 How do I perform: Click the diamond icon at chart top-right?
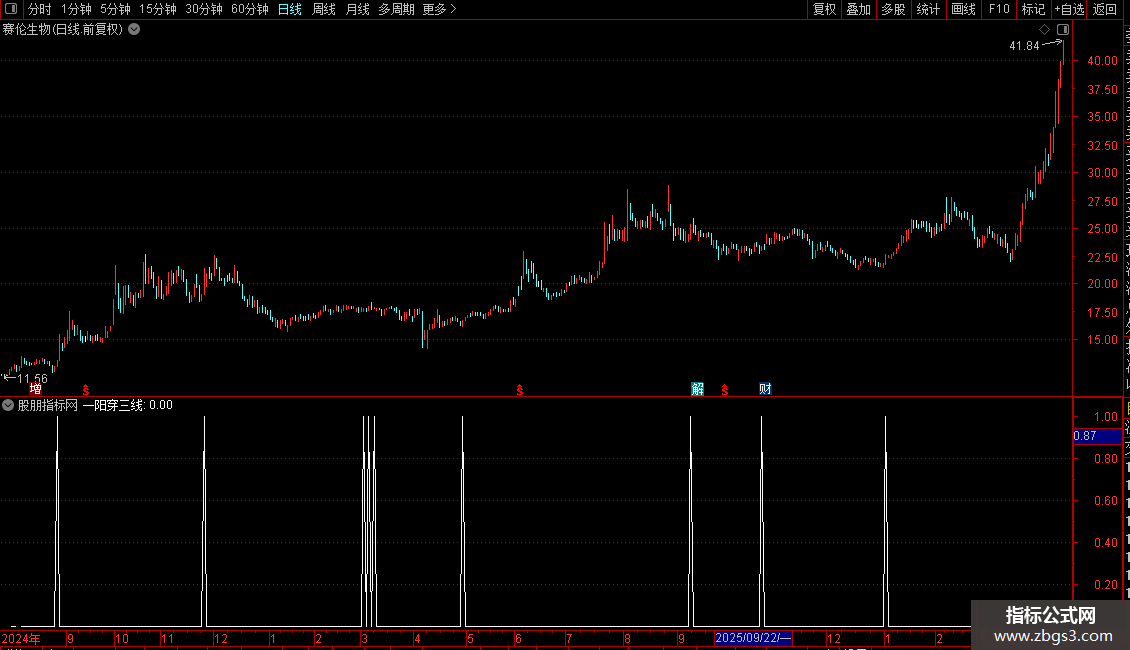point(1044,30)
